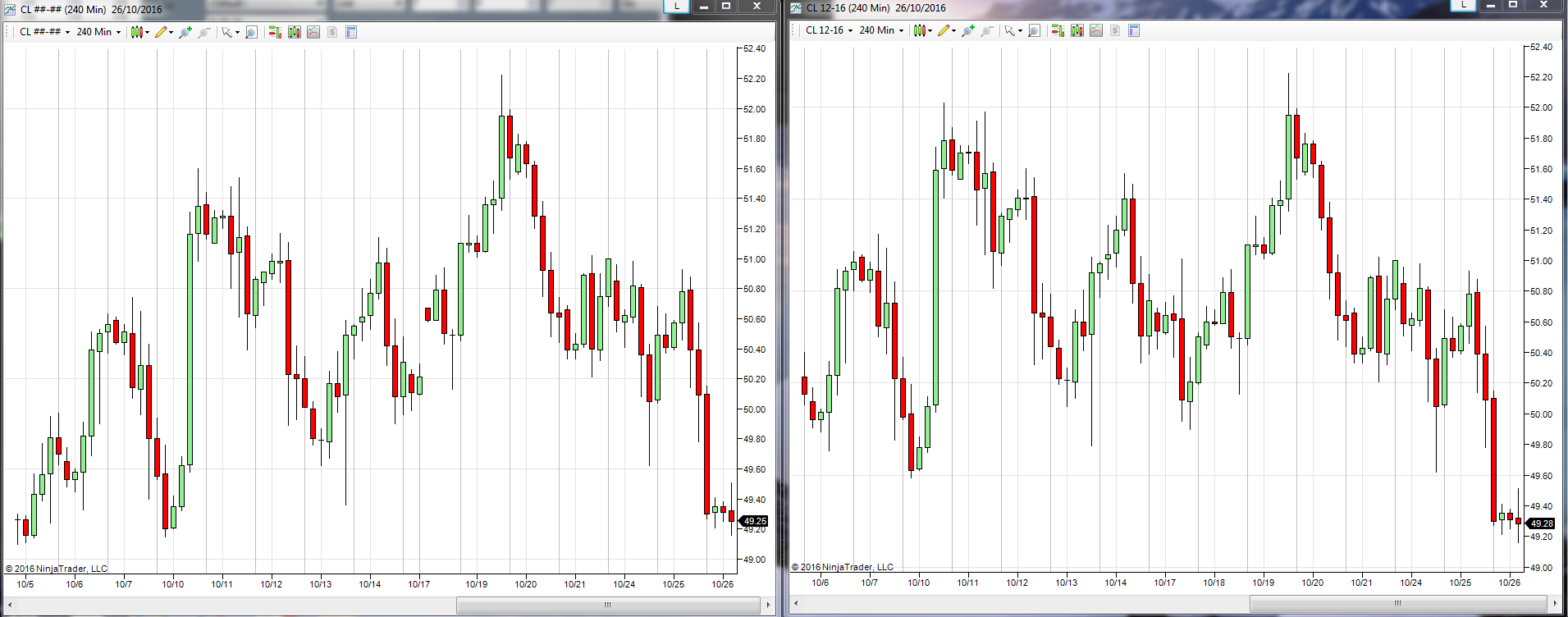Click zoom out icon in CL ##-## toolbar
1568x617 pixels.
(204, 32)
